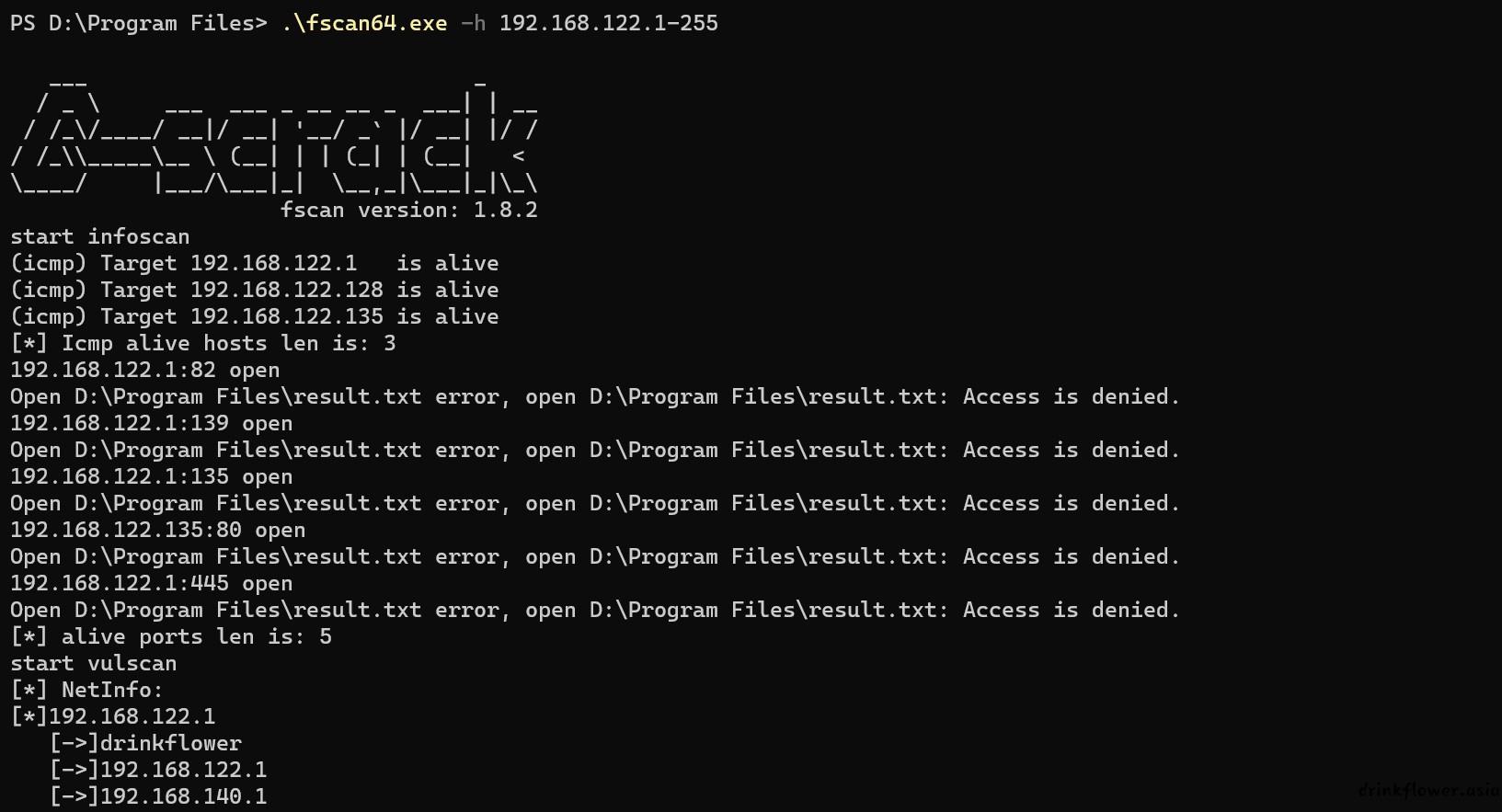Click the drinkflower hostname entry
The image size is (1502, 812).
point(146,743)
